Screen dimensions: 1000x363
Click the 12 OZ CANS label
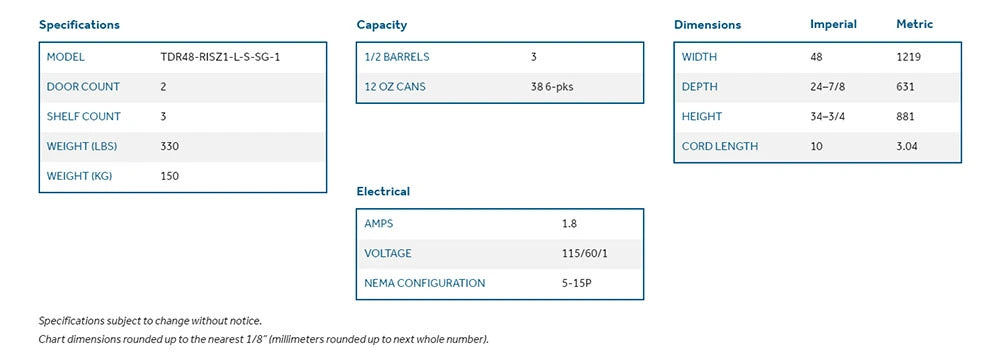click(x=395, y=87)
